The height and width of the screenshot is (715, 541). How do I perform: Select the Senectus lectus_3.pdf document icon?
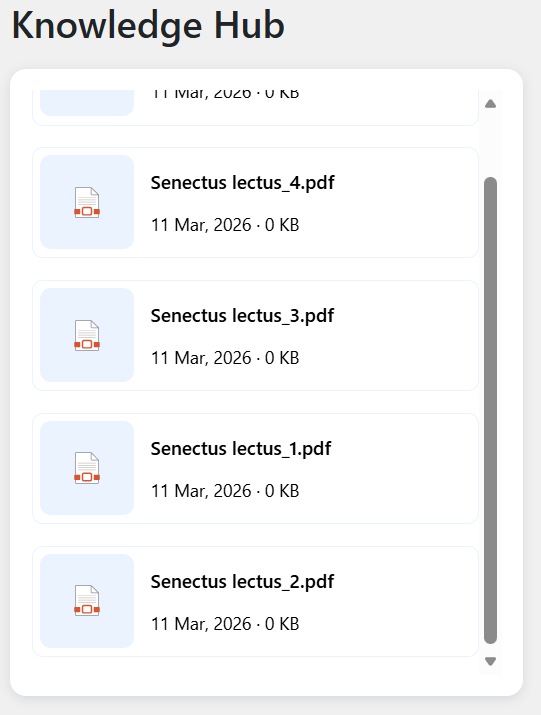[x=87, y=336]
